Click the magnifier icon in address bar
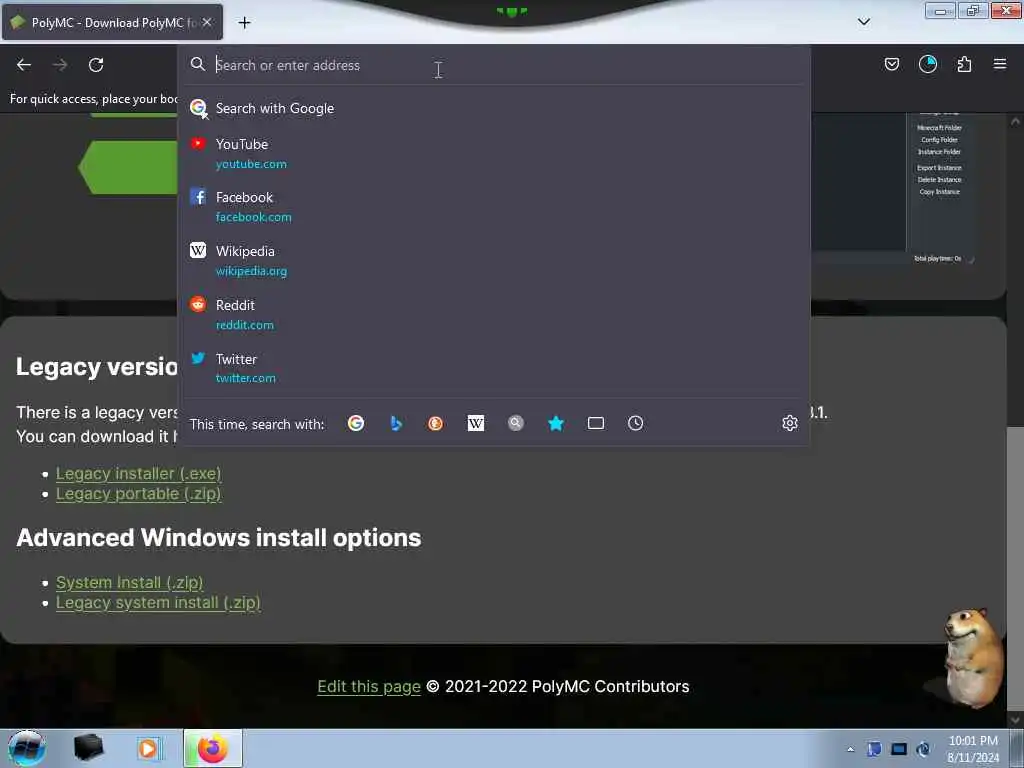Image resolution: width=1024 pixels, height=768 pixels. pyautogui.click(x=198, y=64)
